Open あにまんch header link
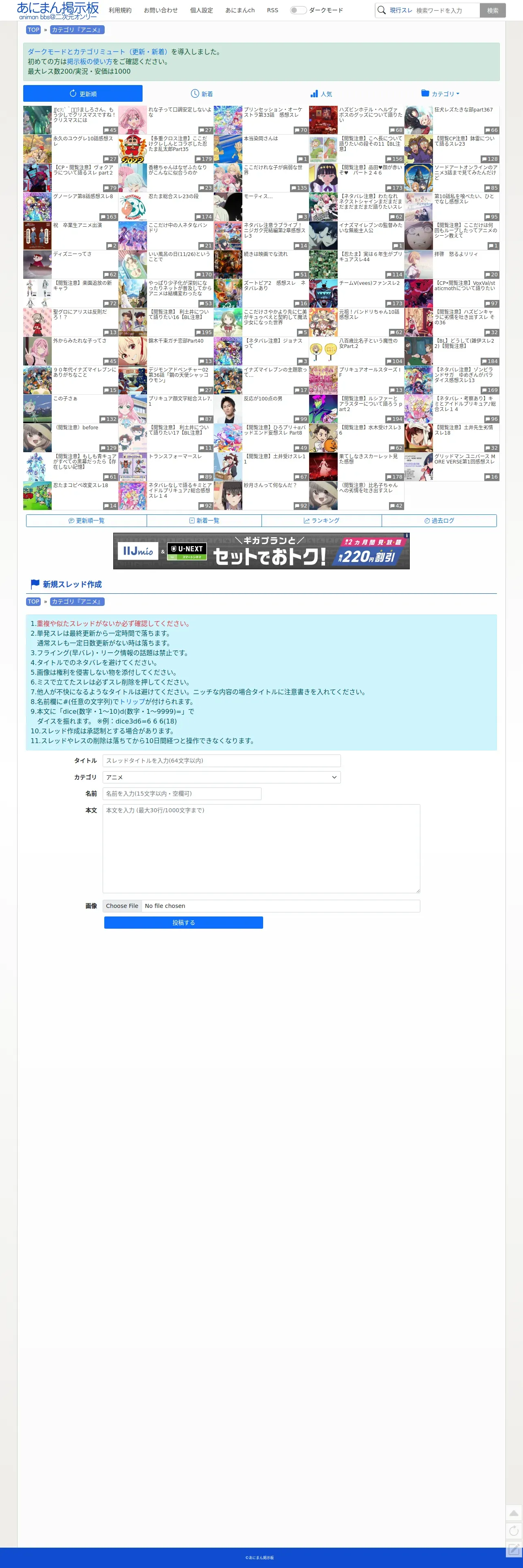Image resolution: width=523 pixels, height=1568 pixels. pos(240,10)
